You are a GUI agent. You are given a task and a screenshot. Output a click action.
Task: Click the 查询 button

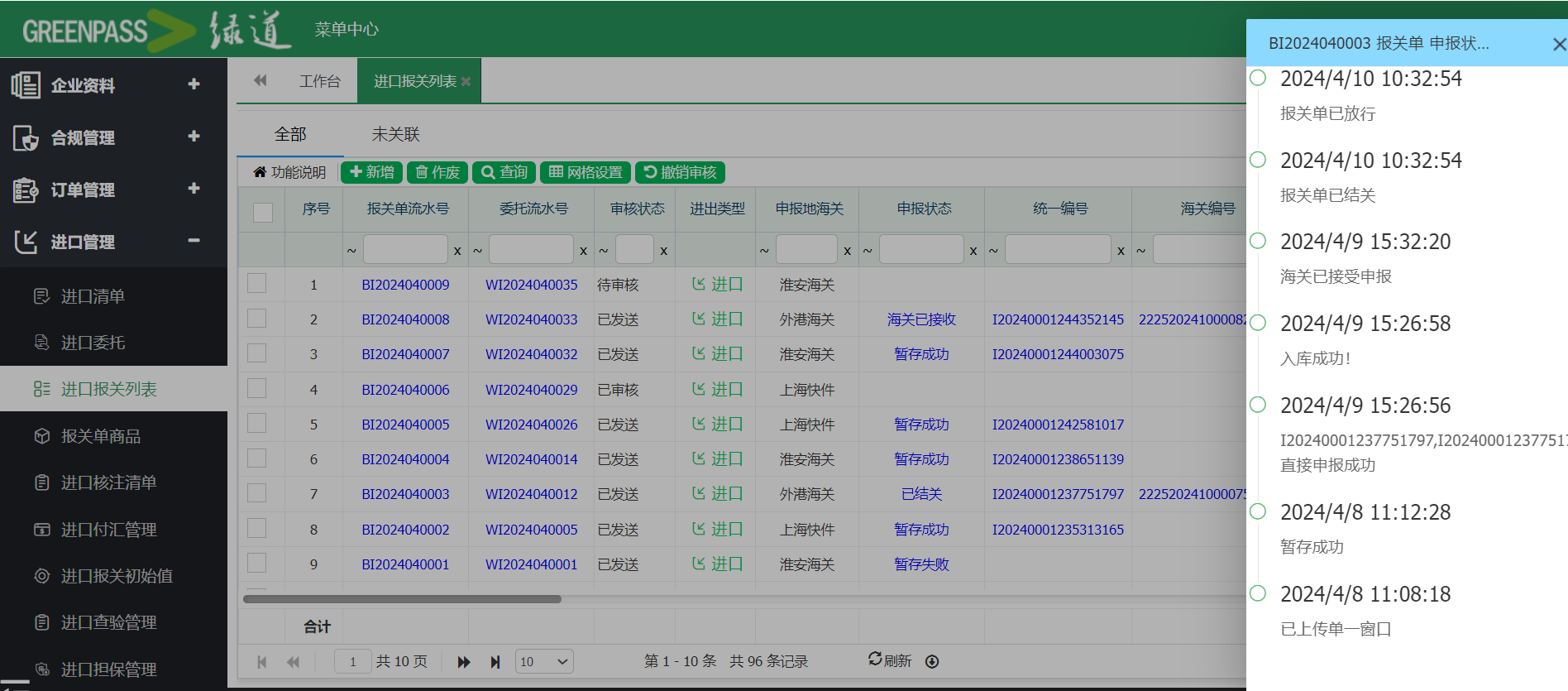(504, 172)
